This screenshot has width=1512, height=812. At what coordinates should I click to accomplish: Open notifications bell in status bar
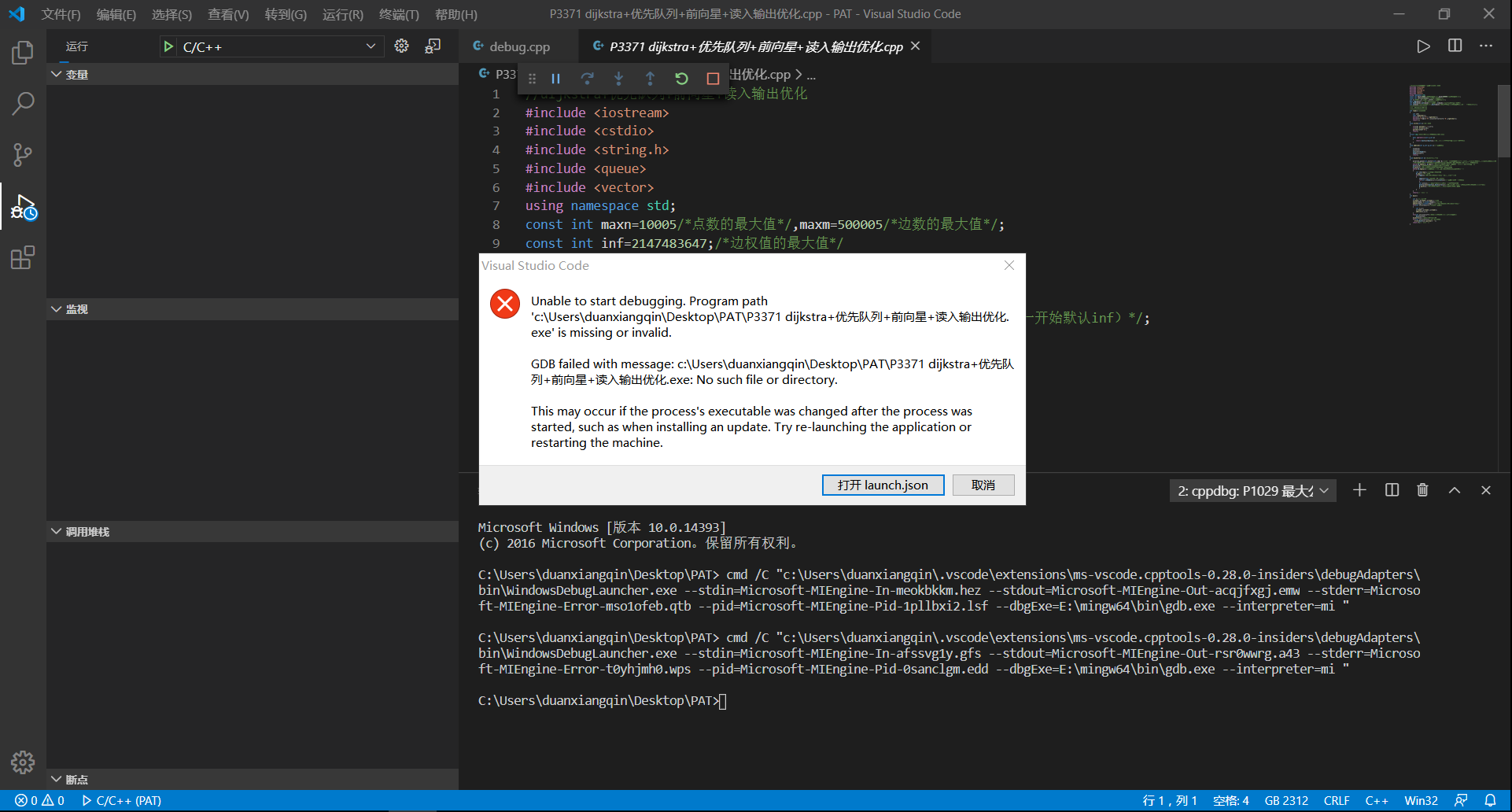pyautogui.click(x=1490, y=800)
